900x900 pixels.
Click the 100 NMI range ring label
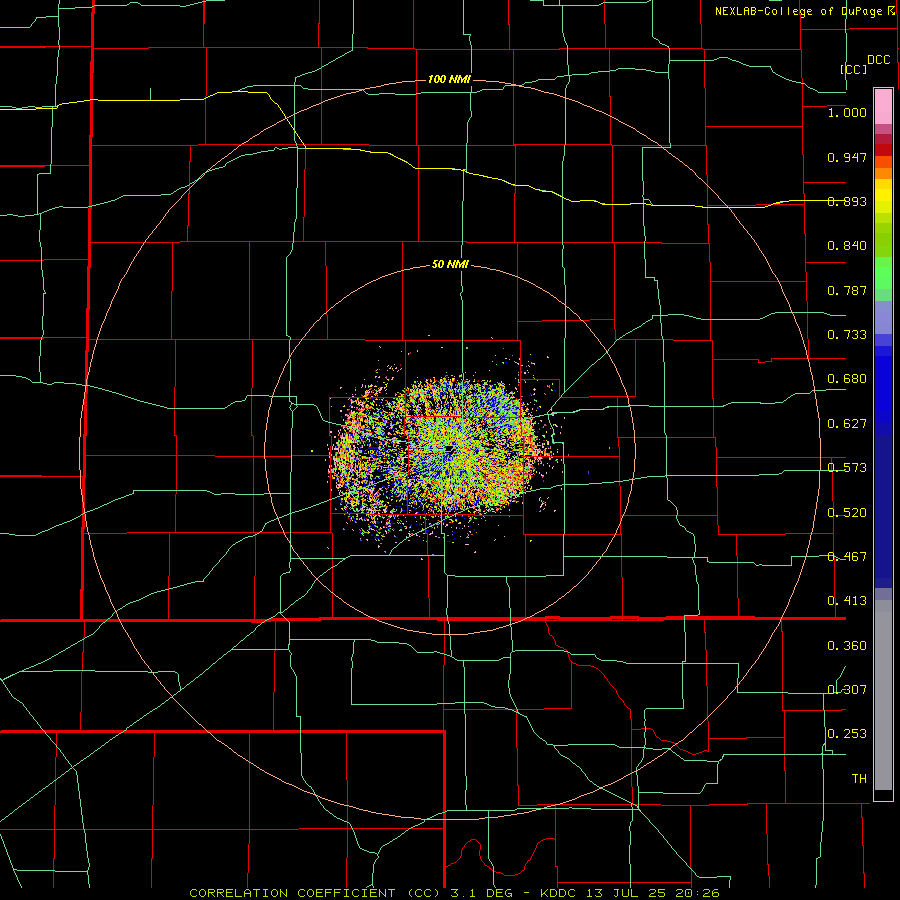tap(449, 79)
